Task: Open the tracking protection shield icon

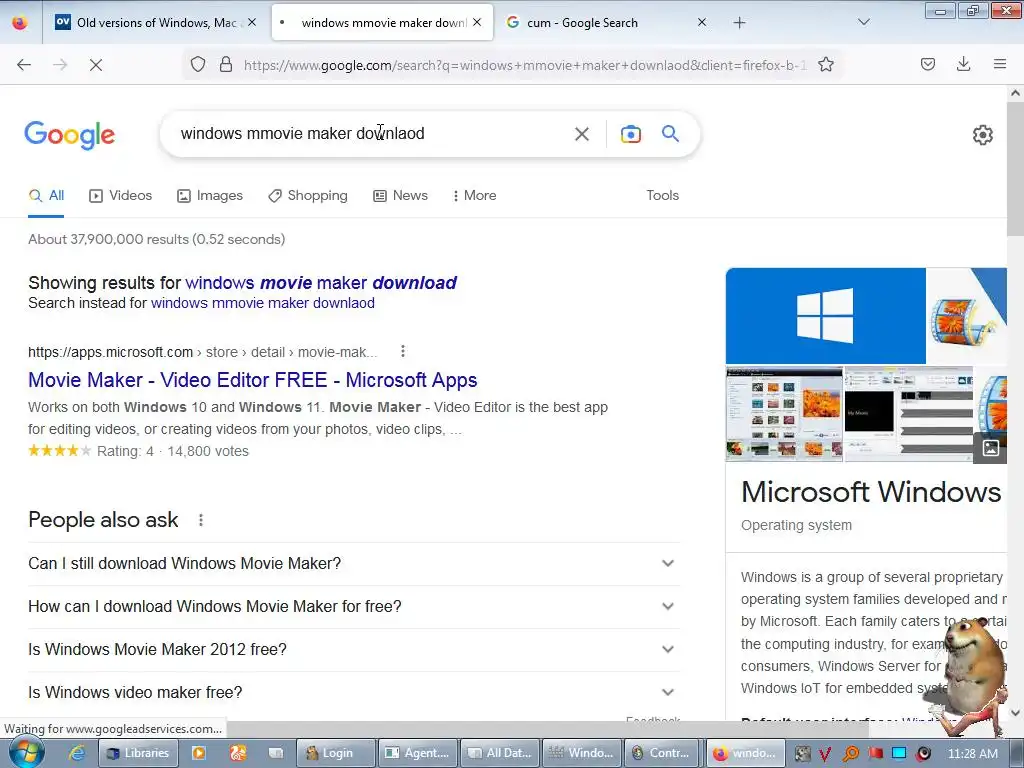Action: point(198,65)
